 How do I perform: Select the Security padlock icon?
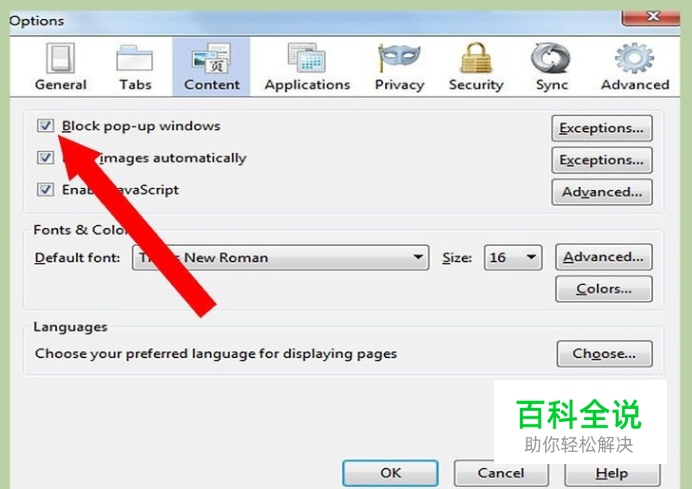[476, 58]
